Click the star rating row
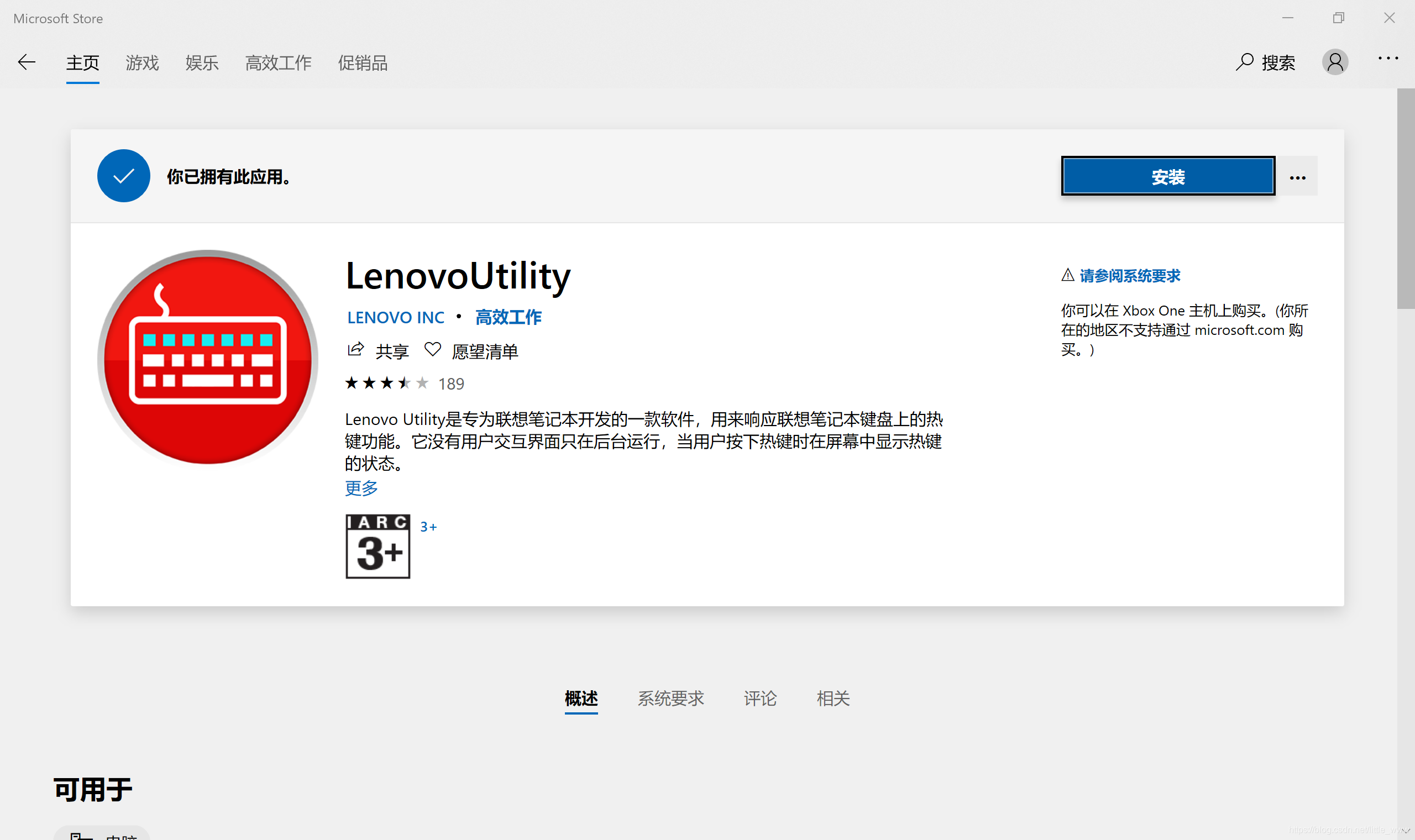 click(x=387, y=383)
